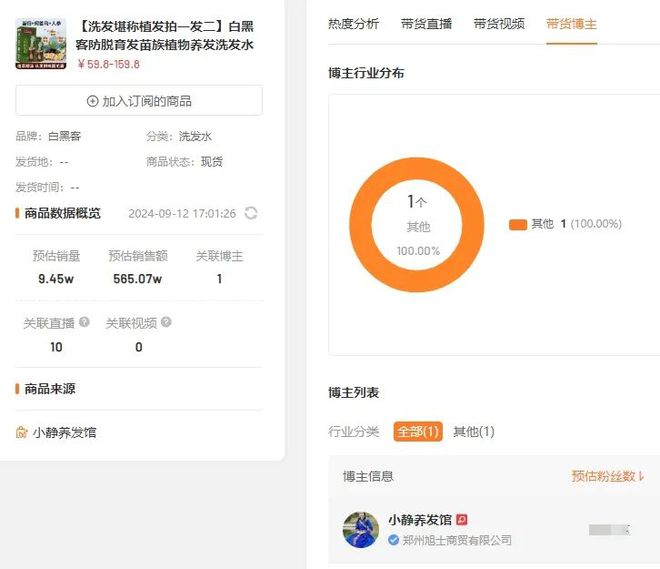
Task: Click the brand value 白黑客
Action: 64,136
